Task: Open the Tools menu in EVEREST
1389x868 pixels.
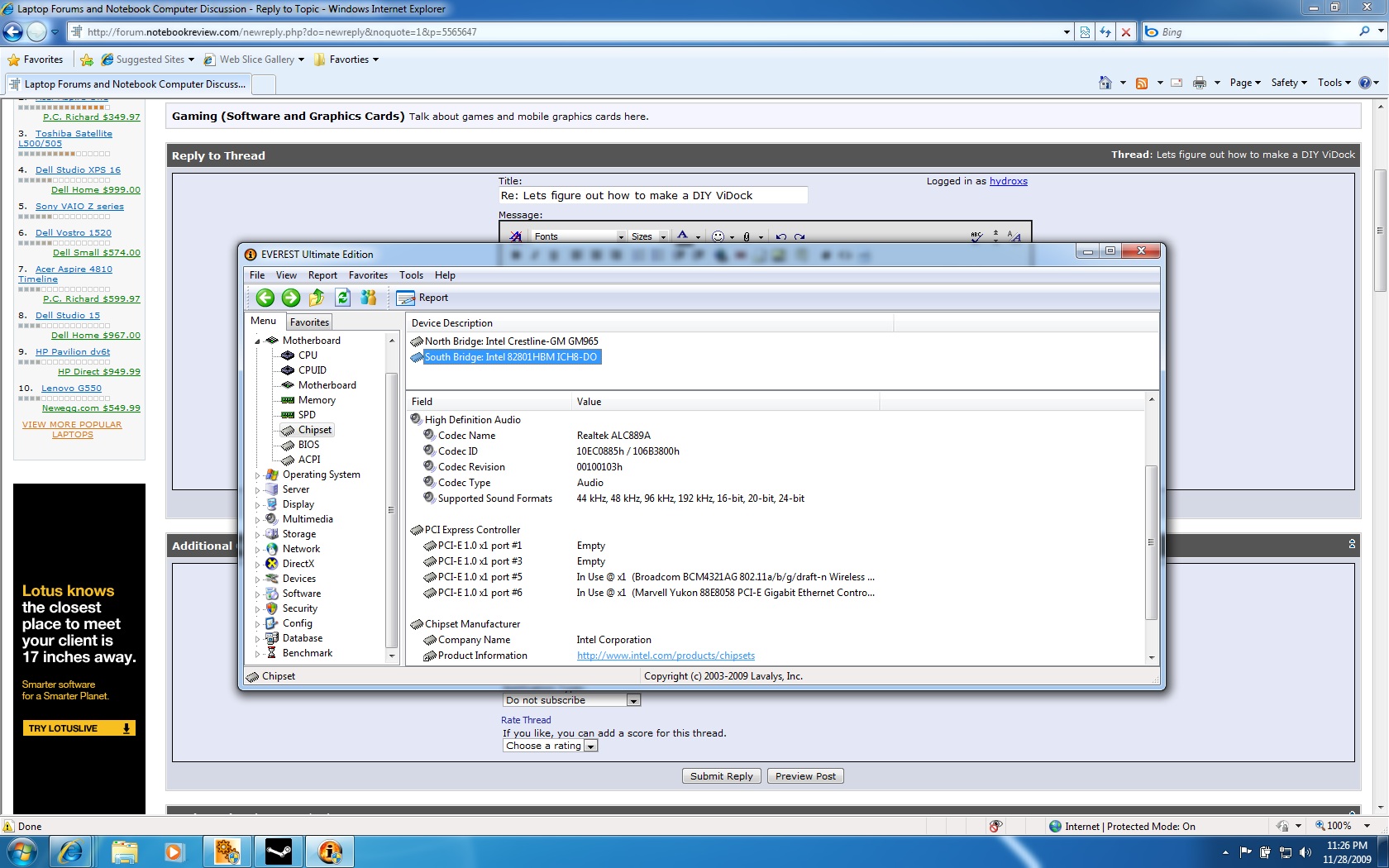Action: [x=411, y=275]
